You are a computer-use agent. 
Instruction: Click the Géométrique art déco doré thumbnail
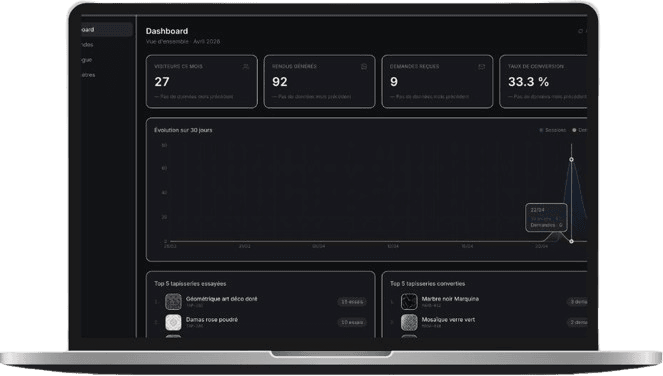click(x=173, y=302)
